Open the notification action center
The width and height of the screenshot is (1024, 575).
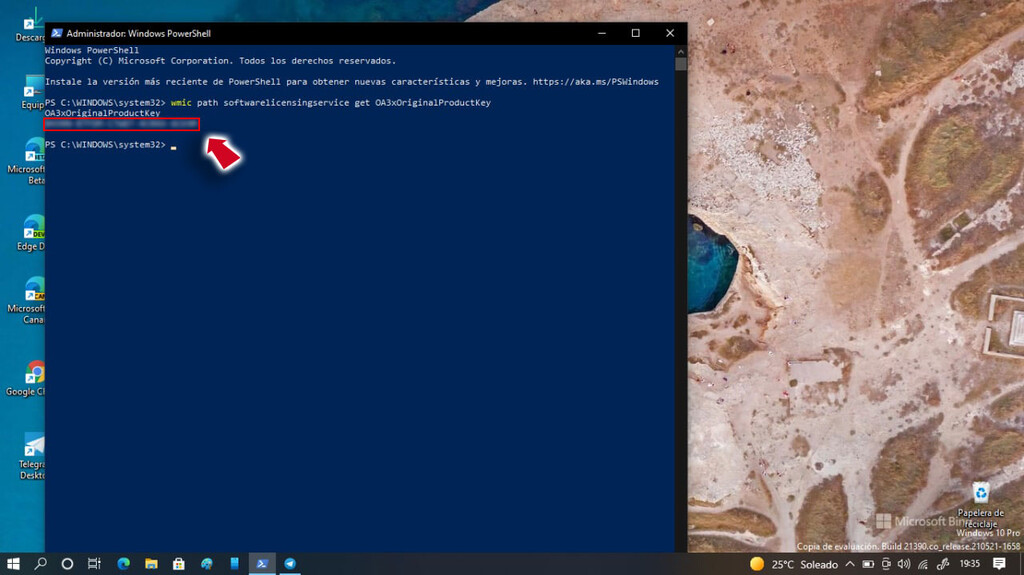[x=999, y=564]
